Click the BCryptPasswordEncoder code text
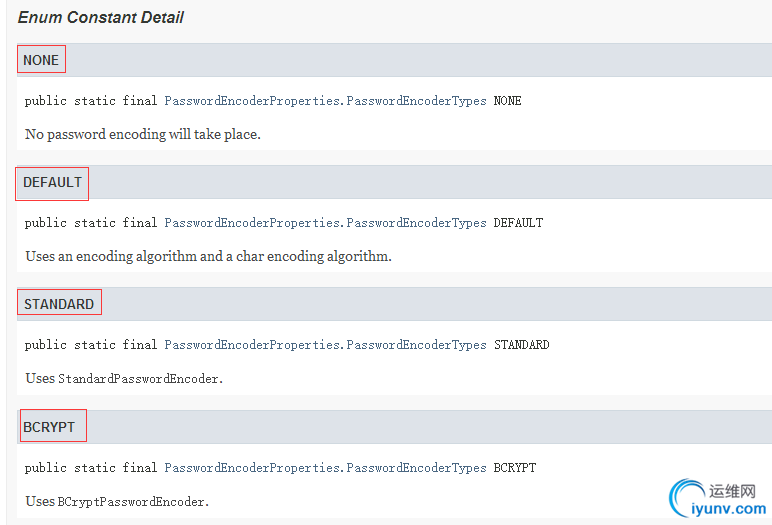The image size is (772, 525). (x=133, y=502)
